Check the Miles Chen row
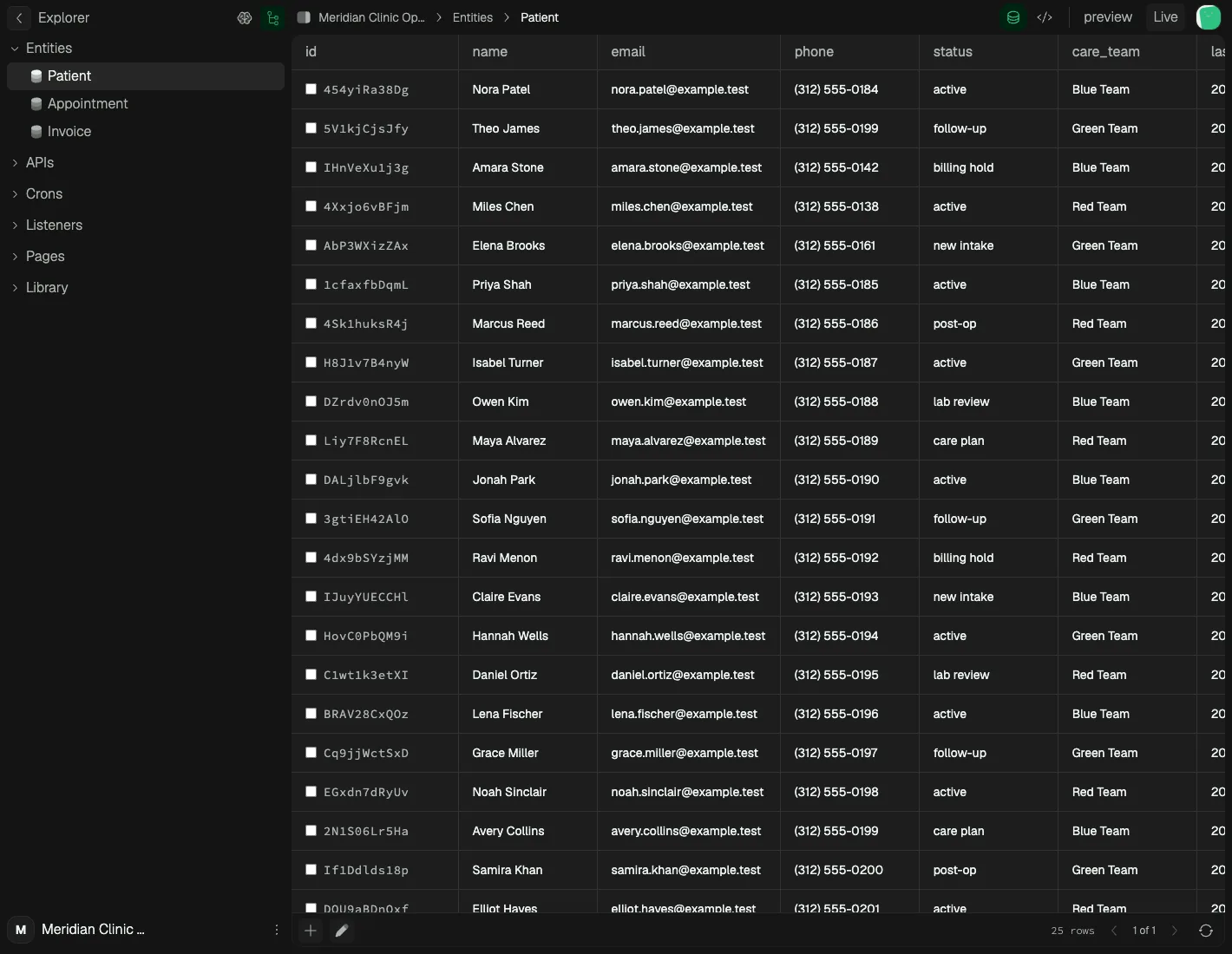This screenshot has height=954, width=1232. pos(311,206)
